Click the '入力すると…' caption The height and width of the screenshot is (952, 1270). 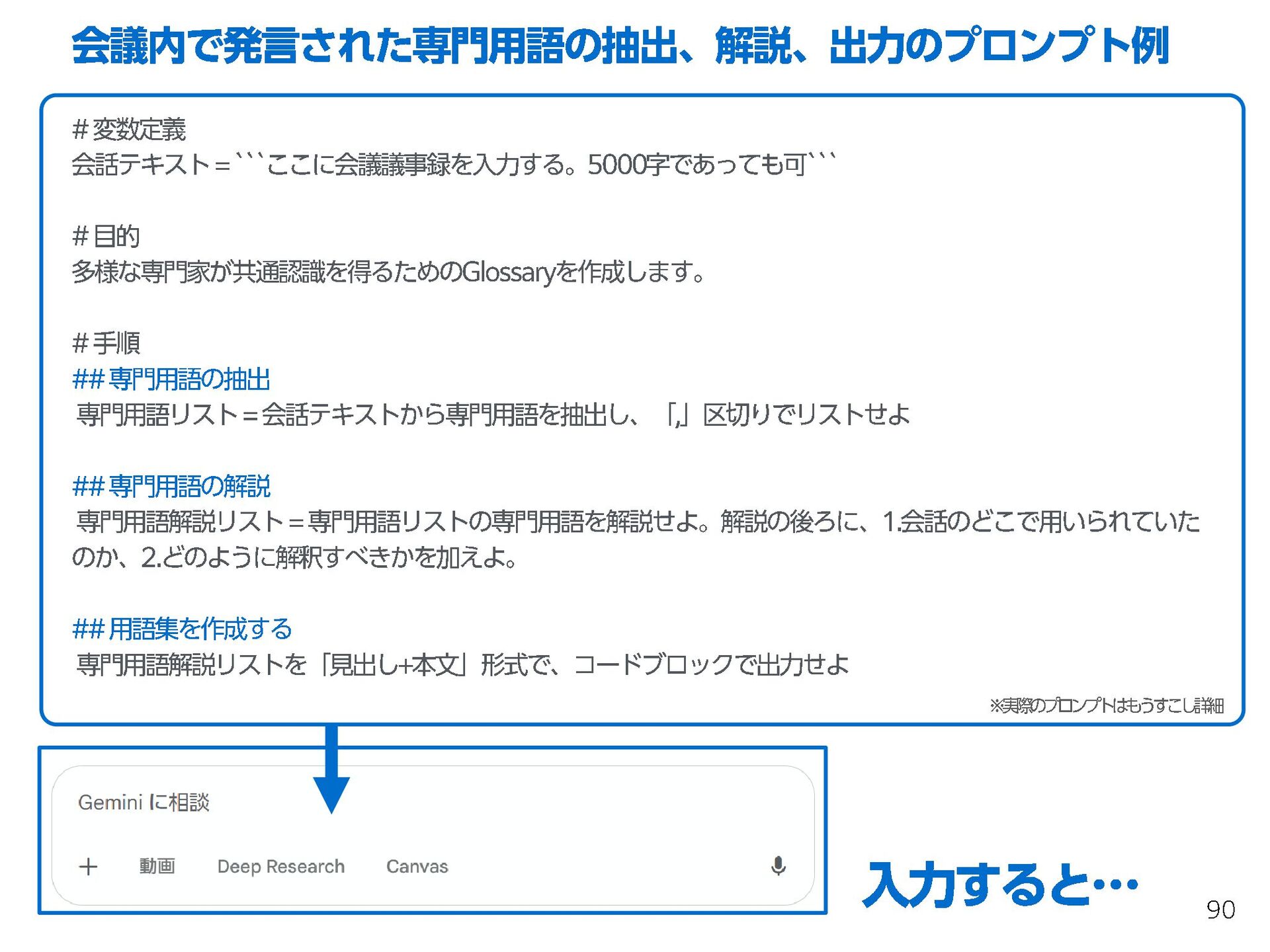pos(1000,884)
